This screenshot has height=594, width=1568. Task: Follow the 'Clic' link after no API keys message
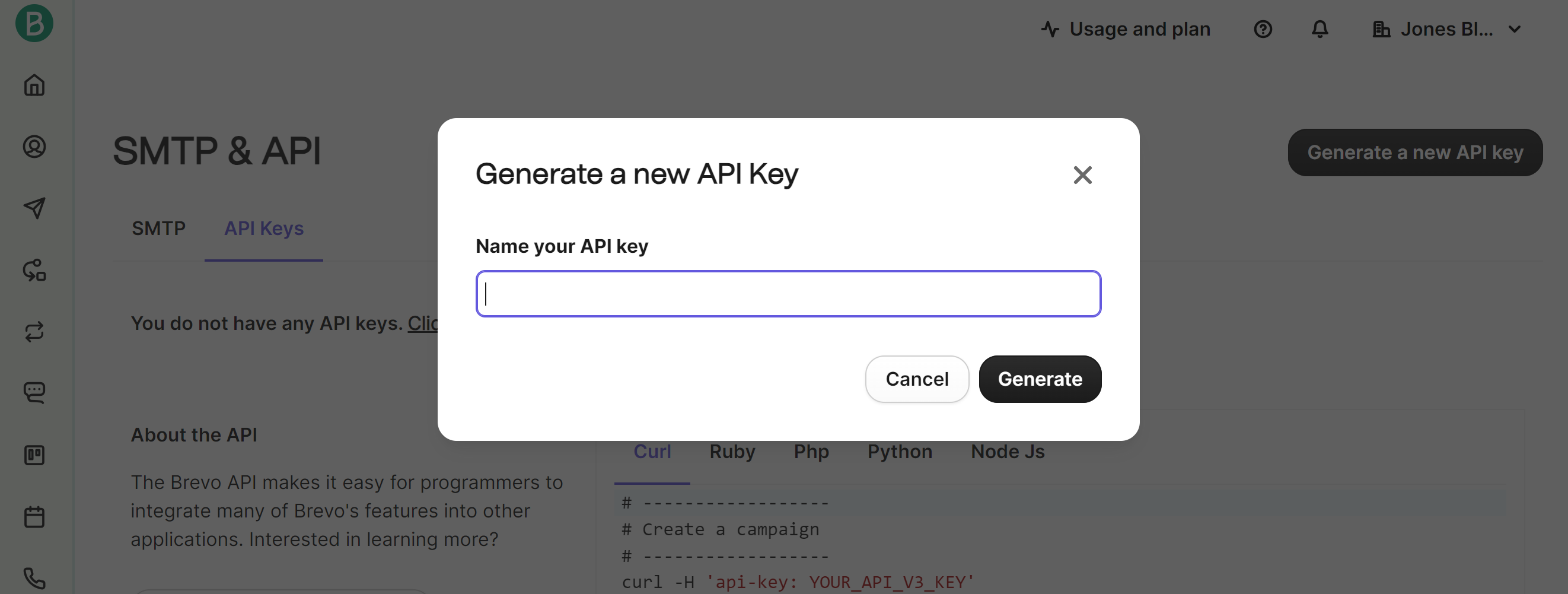pyautogui.click(x=422, y=323)
